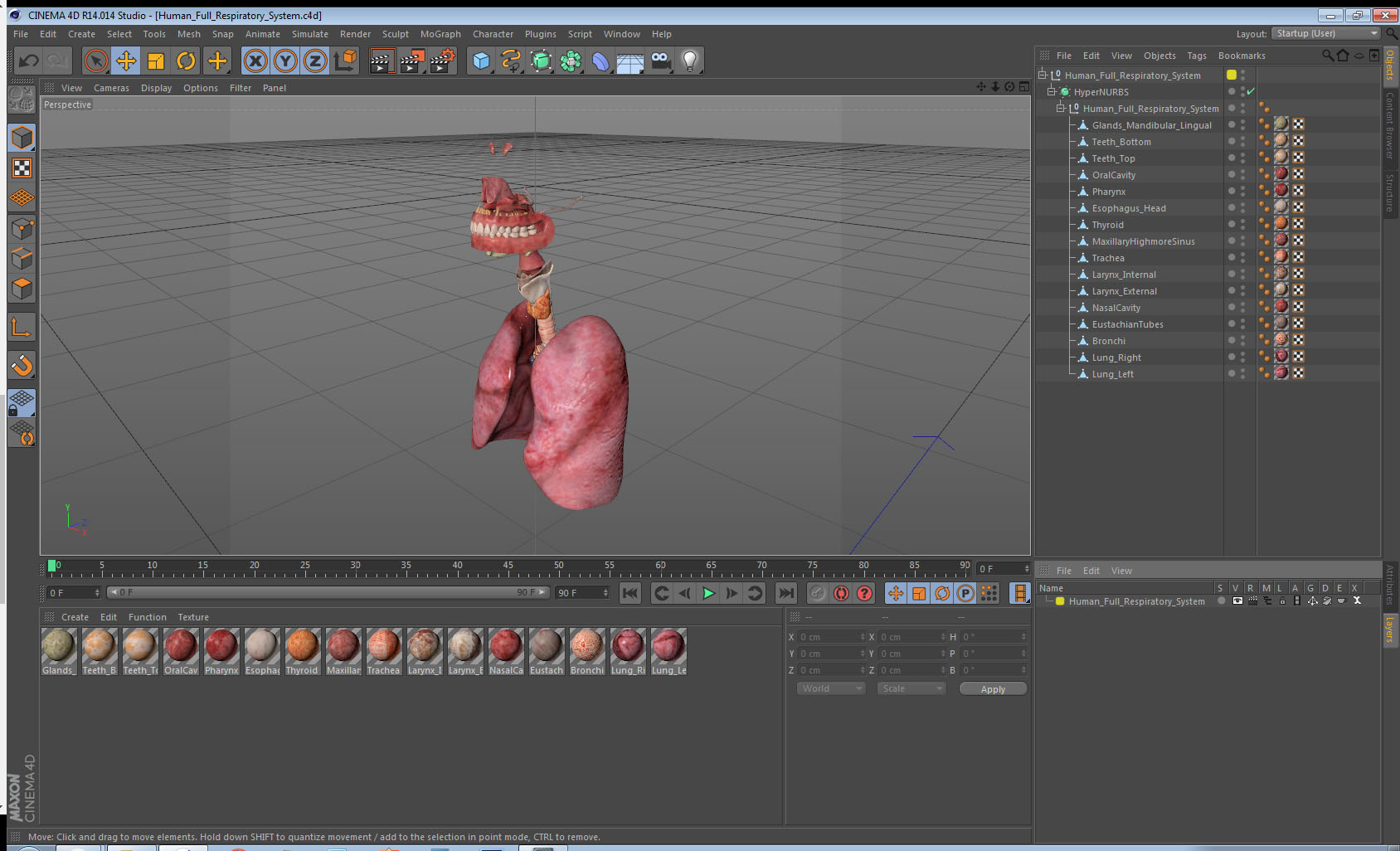1400x851 pixels.
Task: Collapse the nested Human_Full_Respiratory_System group
Action: tap(1060, 108)
